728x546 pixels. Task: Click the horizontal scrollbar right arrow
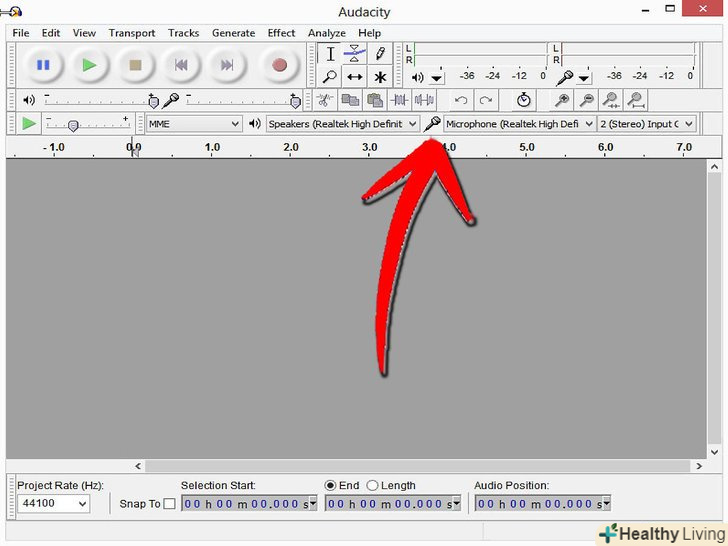(699, 466)
